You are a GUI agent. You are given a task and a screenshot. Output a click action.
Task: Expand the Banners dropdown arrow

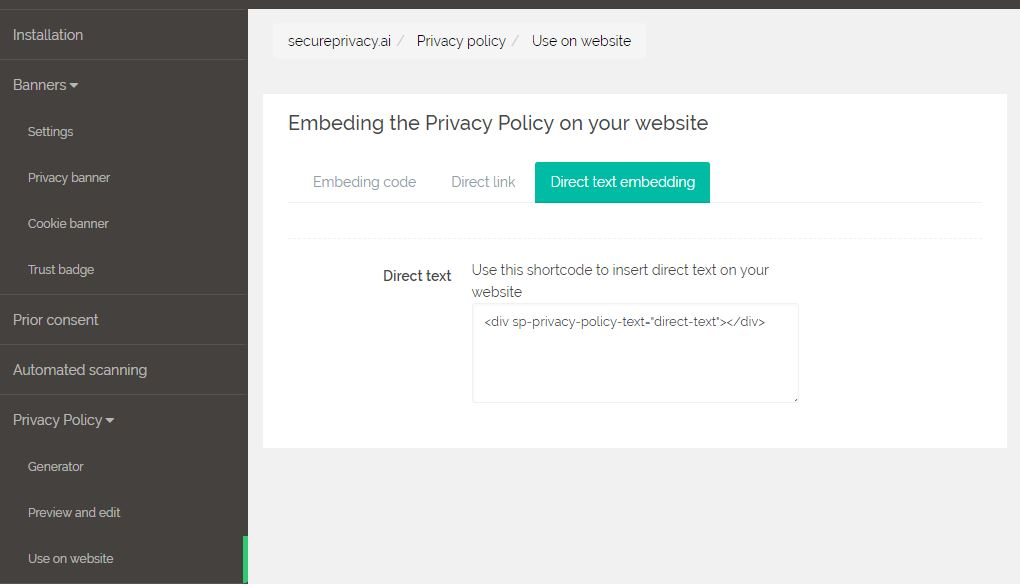[74, 86]
